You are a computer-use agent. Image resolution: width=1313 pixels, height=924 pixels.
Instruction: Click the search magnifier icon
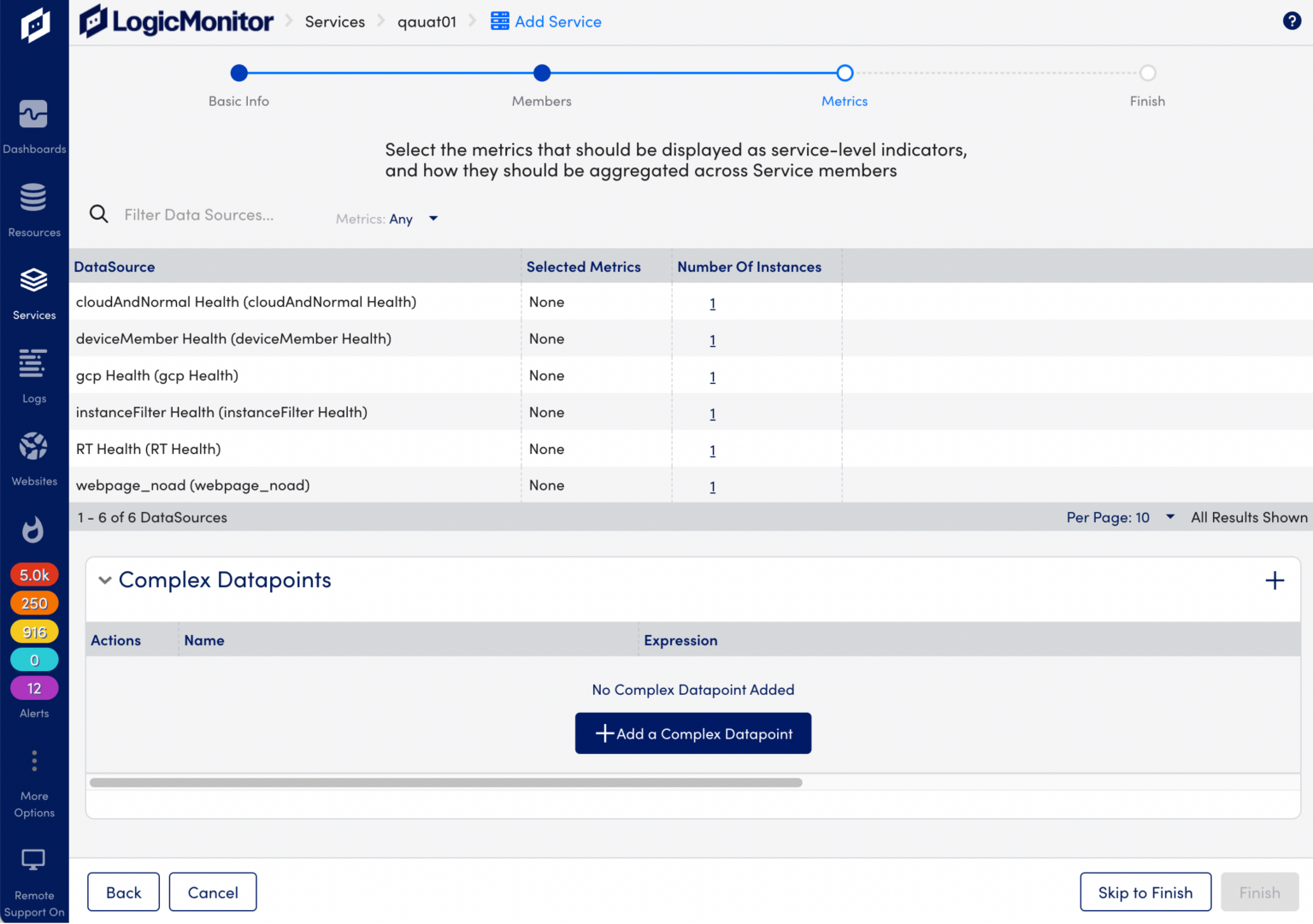point(98,214)
